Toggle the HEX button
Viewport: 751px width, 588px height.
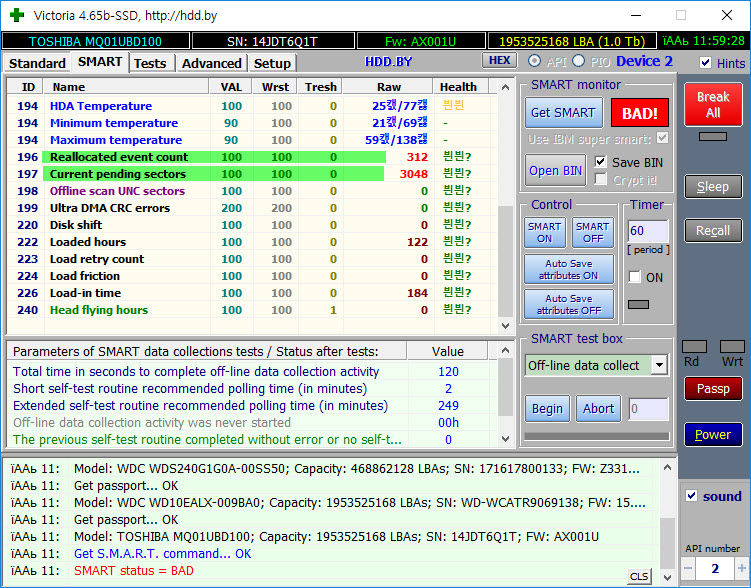[500, 60]
